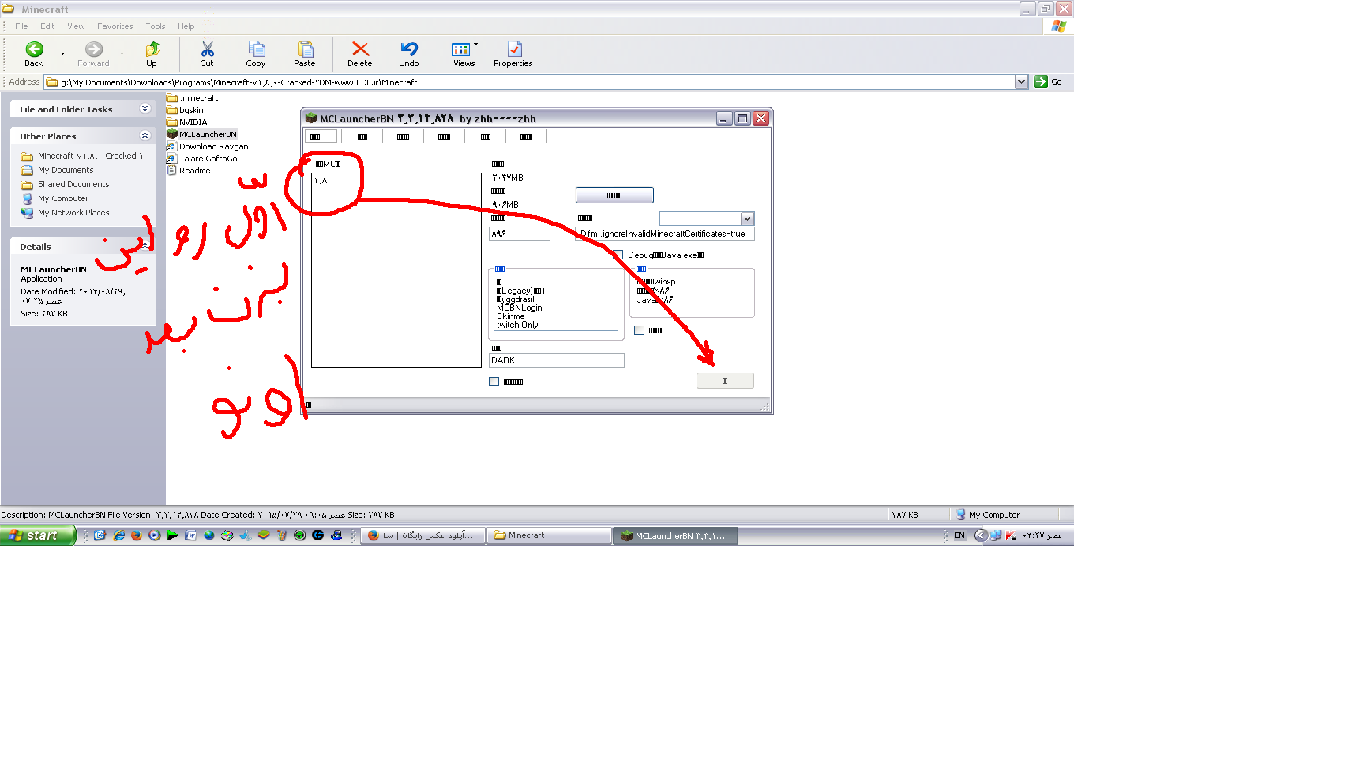1360x768 pixels.
Task: Open Properties from the Explorer toolbar
Action: [513, 54]
